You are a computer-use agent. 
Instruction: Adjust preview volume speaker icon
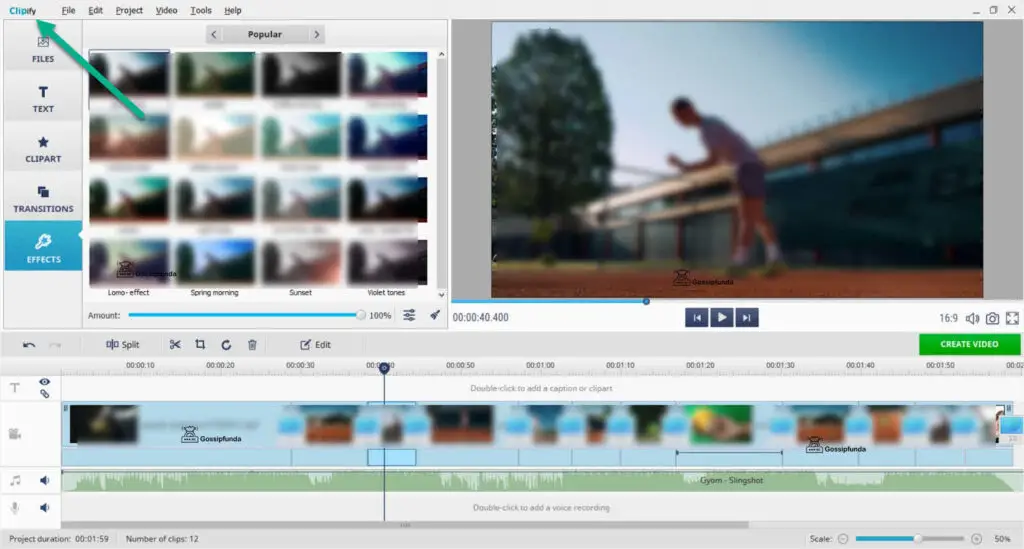click(x=972, y=319)
